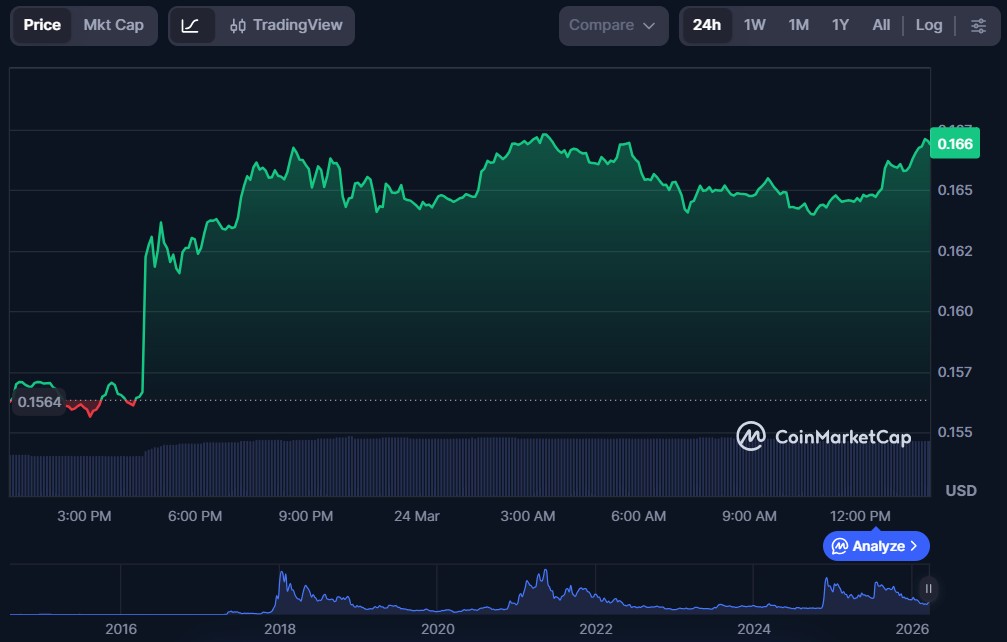Open the Compare dropdown
The image size is (1007, 642).
pos(613,25)
